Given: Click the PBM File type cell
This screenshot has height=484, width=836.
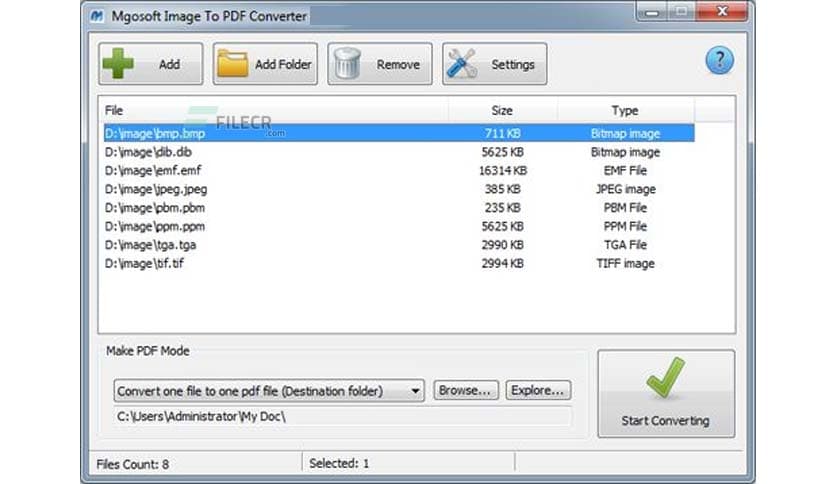Looking at the screenshot, I should coord(625,208).
